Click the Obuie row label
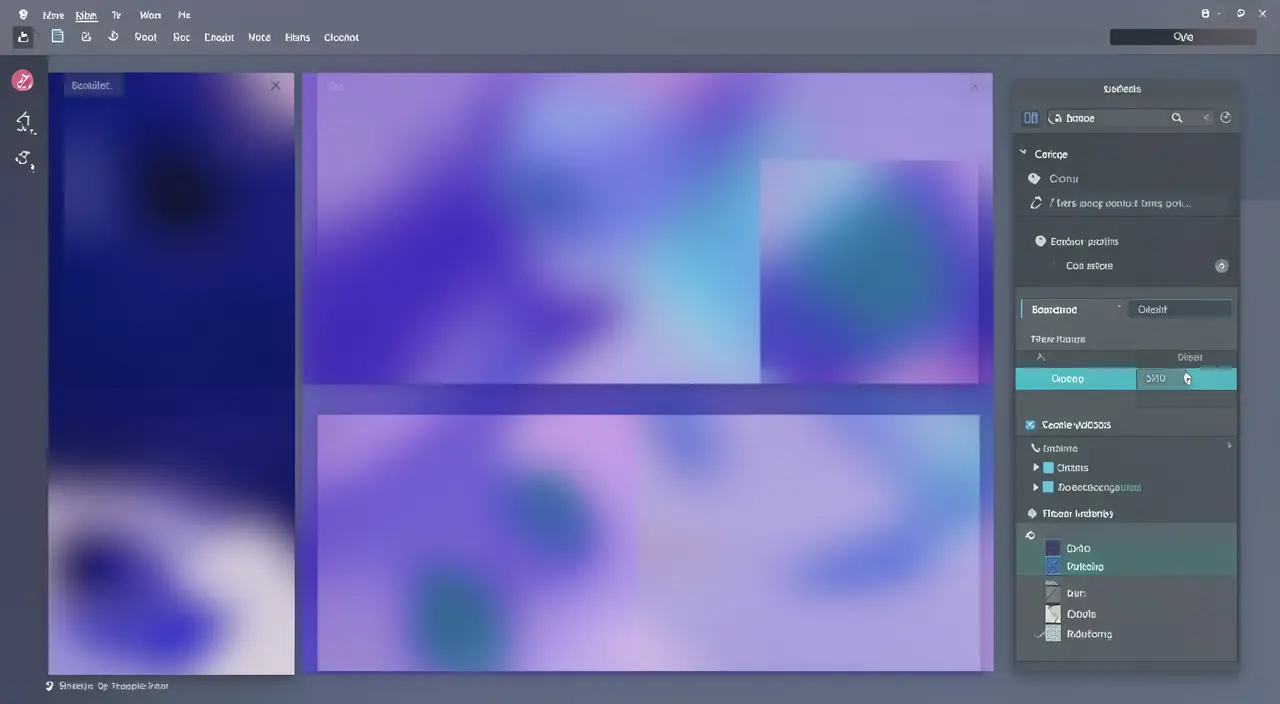 point(1081,614)
